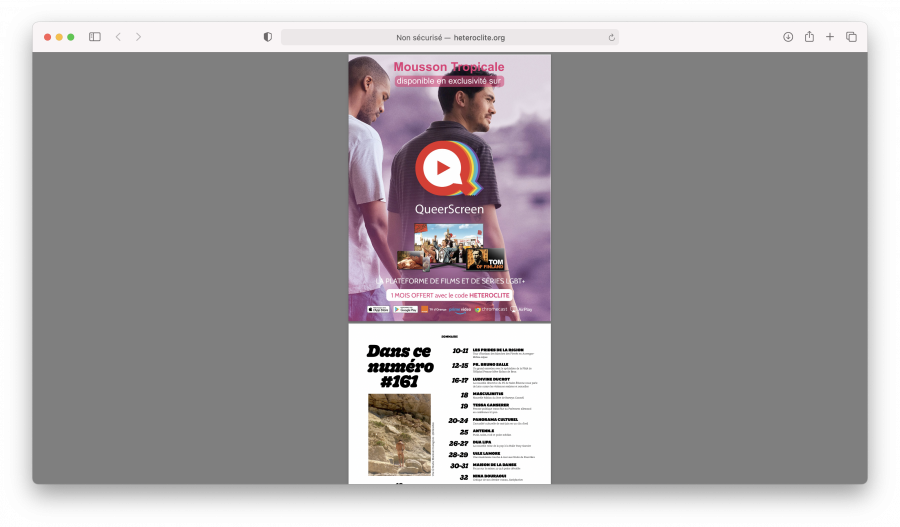Reload the heteroclite.org page
The height and width of the screenshot is (527, 900).
click(x=611, y=37)
